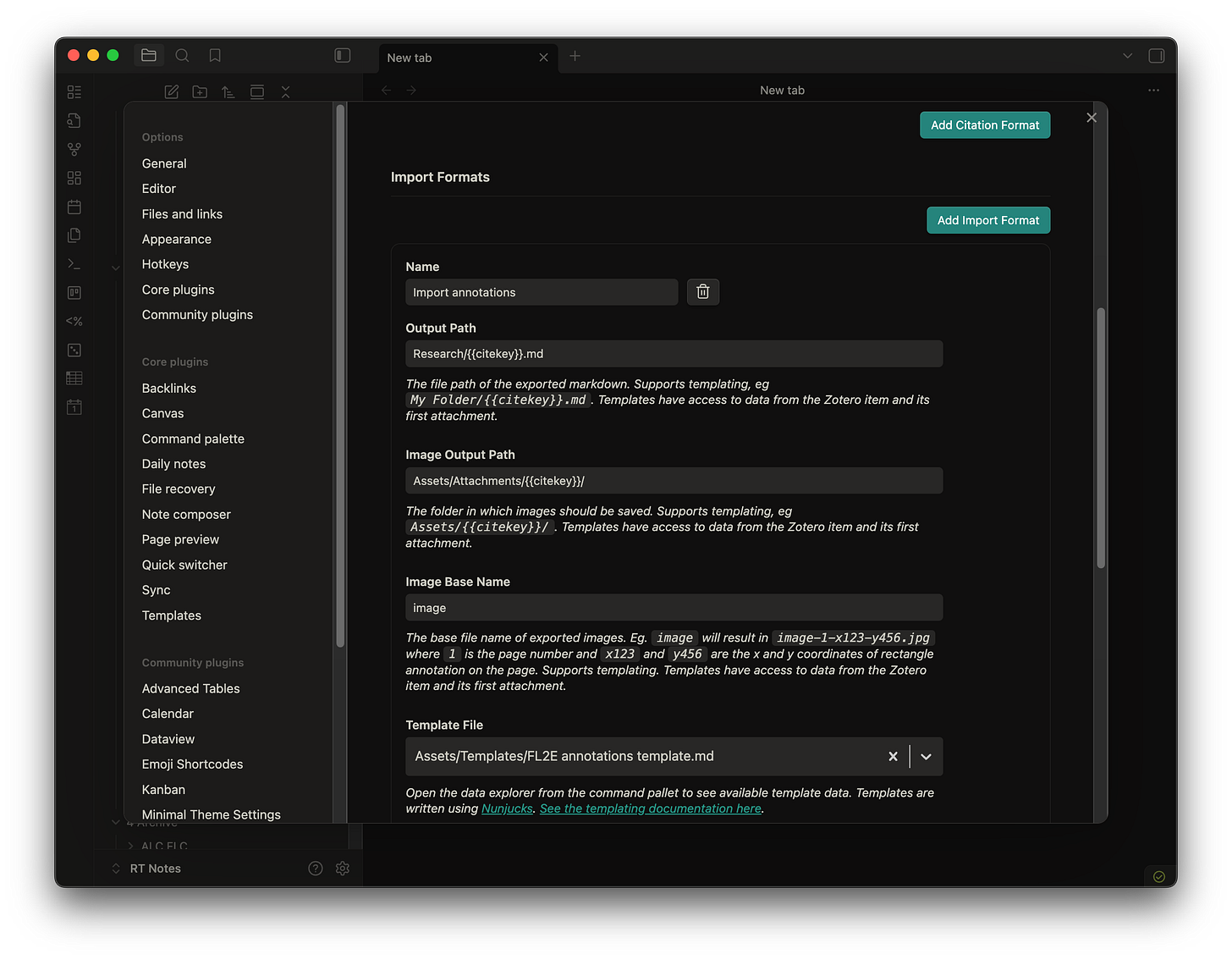Open Hotkeys settings
This screenshot has width=1232, height=960.
click(165, 264)
